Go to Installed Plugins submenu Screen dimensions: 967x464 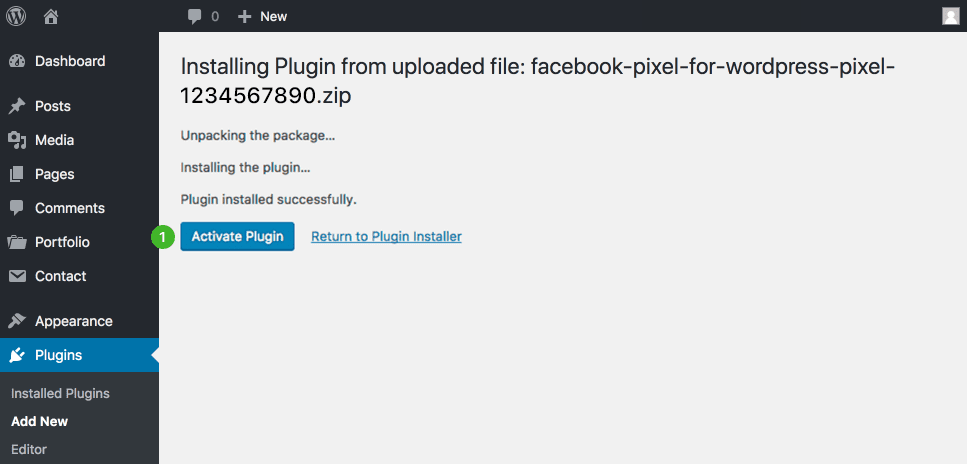tap(60, 393)
